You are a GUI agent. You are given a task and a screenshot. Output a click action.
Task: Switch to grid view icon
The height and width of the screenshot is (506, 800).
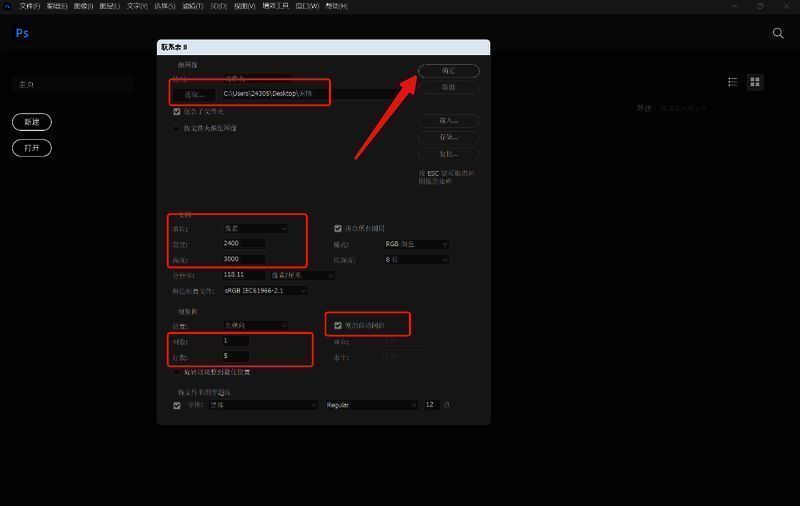(x=755, y=82)
